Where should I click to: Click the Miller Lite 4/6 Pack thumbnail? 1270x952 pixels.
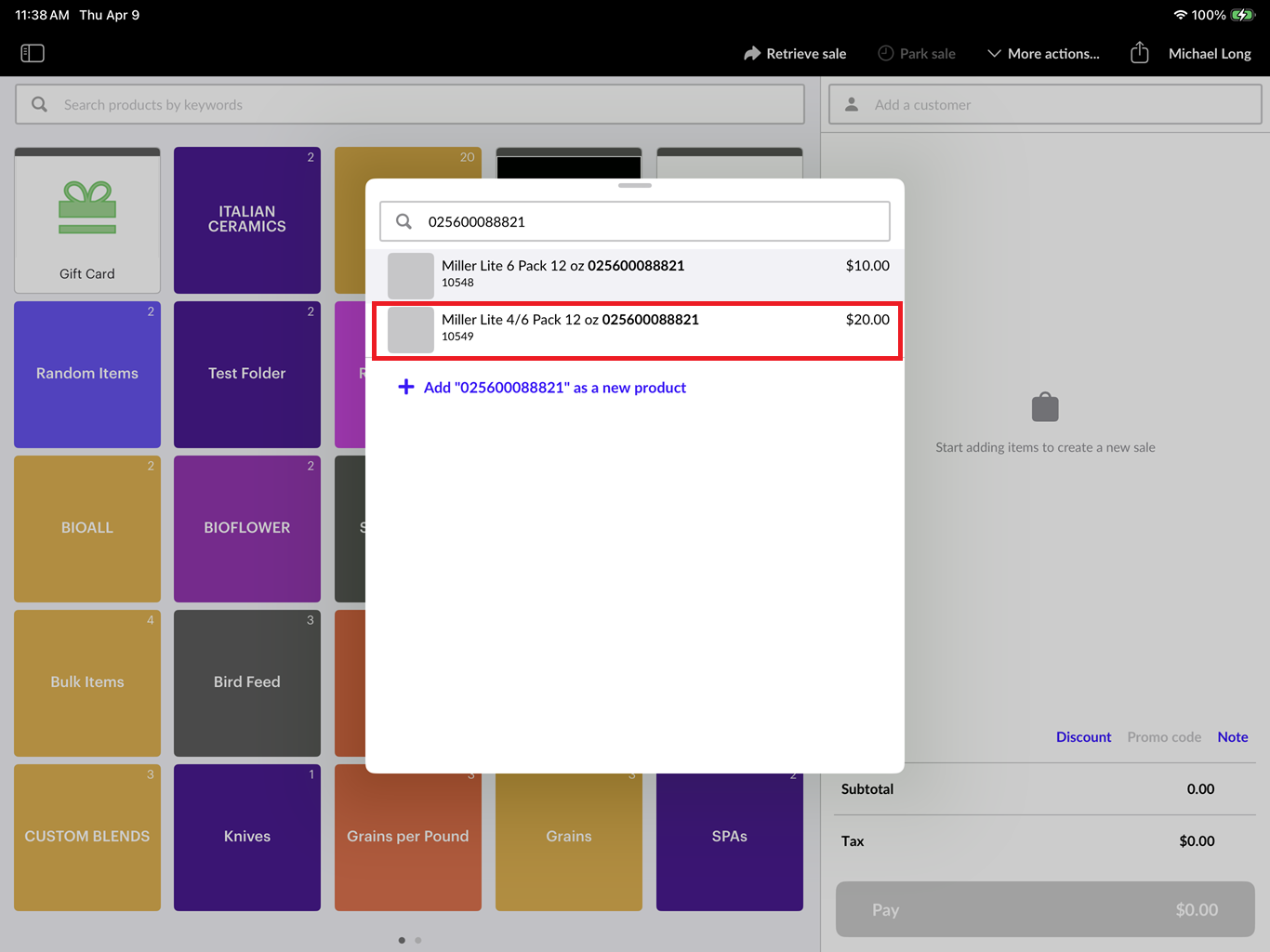coord(411,330)
